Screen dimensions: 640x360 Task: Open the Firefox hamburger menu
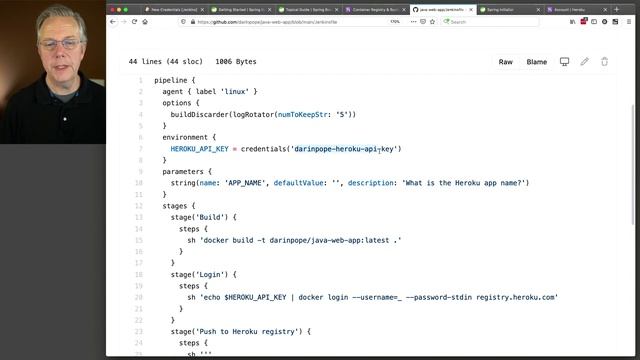(x=629, y=22)
